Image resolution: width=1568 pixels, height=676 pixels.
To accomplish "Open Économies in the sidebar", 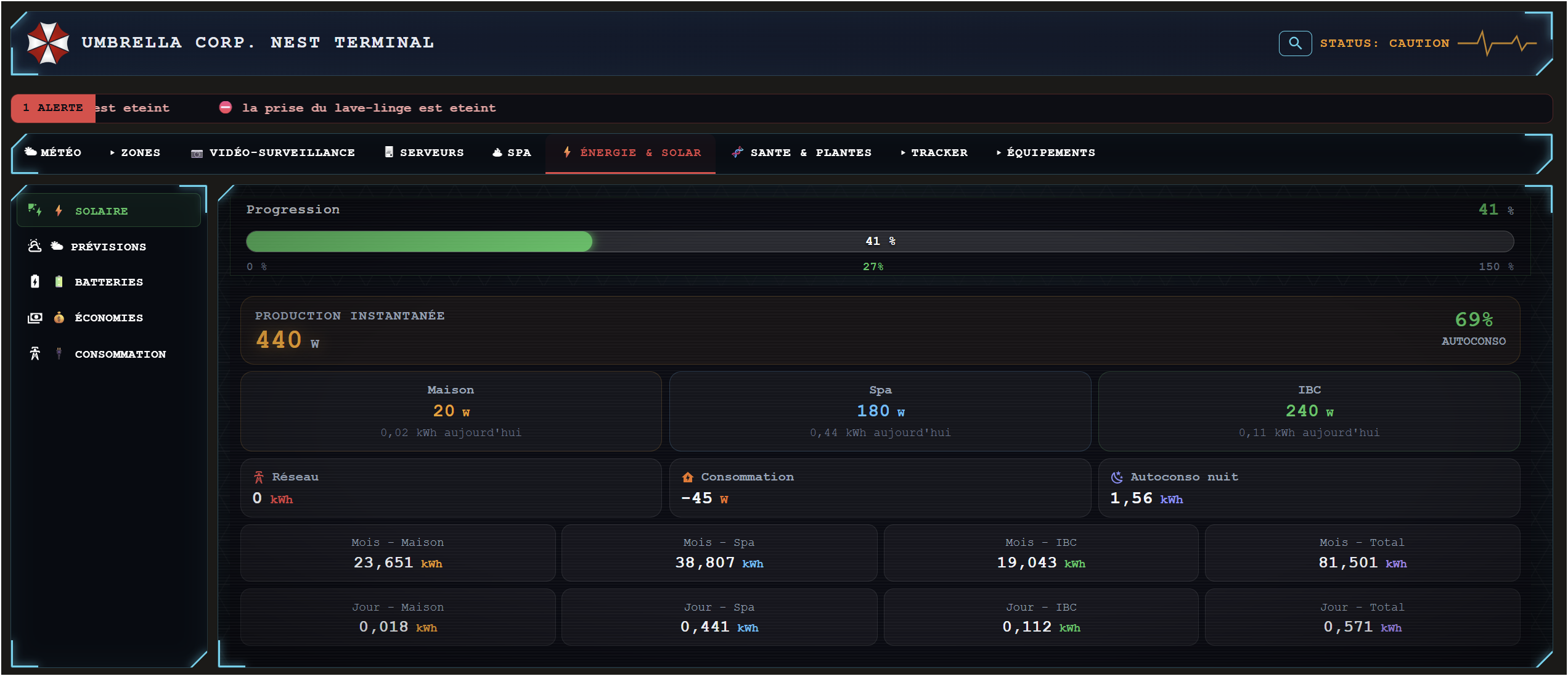I will (108, 318).
